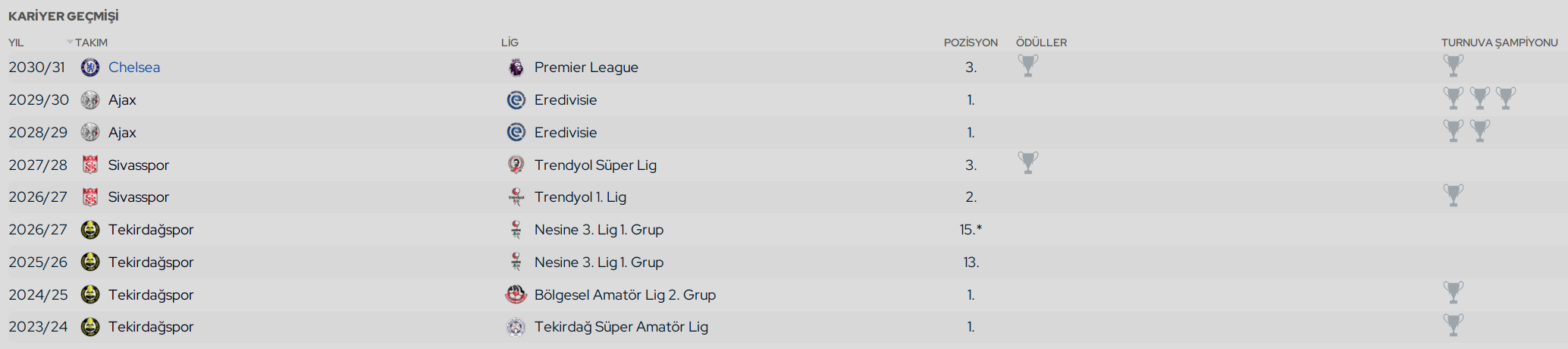Image resolution: width=1568 pixels, height=349 pixels.
Task: Click the sort arrow beside TAKIM
Action: [70, 42]
